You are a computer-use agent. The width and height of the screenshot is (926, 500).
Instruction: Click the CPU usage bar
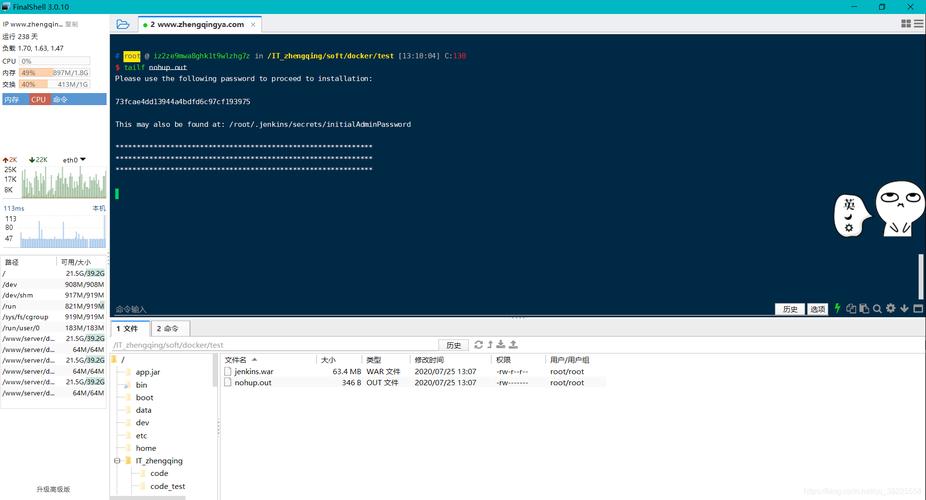[x=54, y=61]
